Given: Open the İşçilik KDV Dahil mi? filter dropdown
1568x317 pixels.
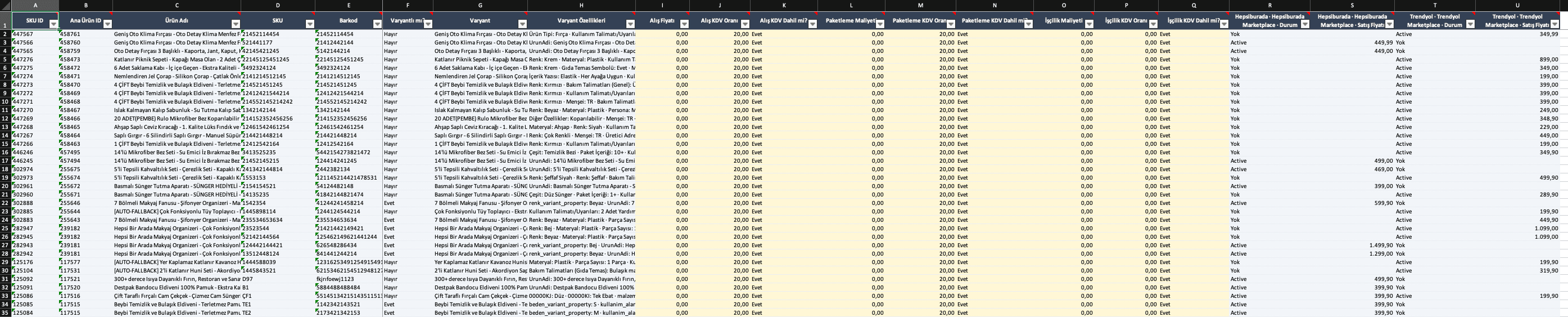Looking at the screenshot, I should click(1223, 24).
